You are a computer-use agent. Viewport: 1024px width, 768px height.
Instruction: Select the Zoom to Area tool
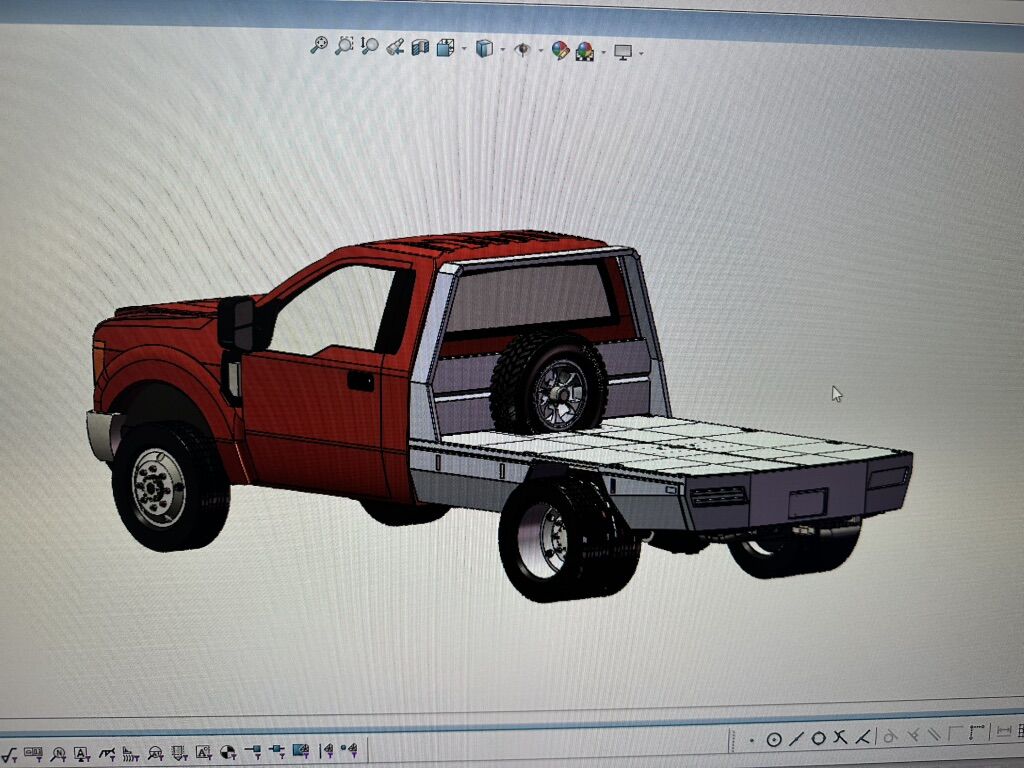(x=344, y=45)
